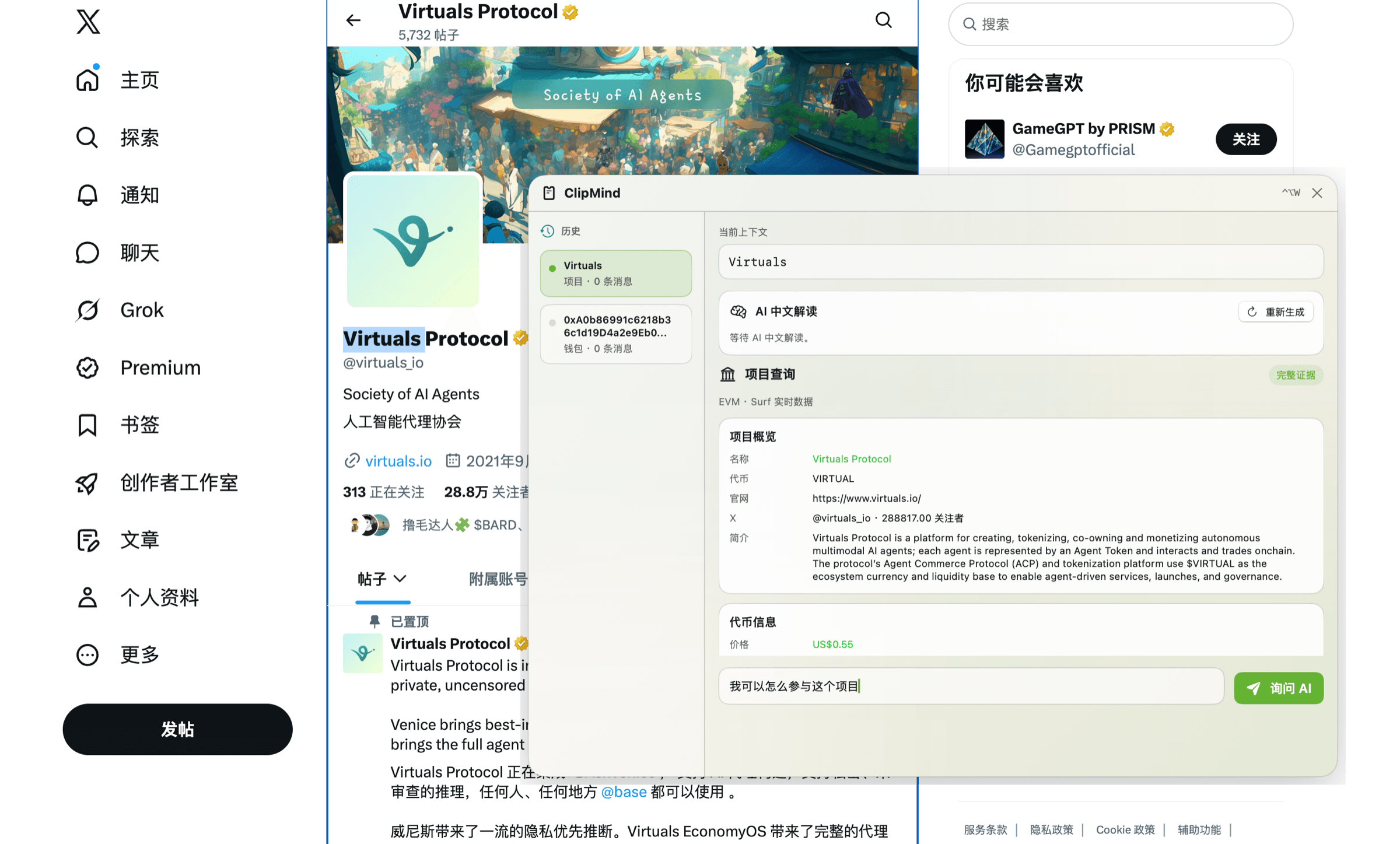Click the https://www.virtuals.io/ 官网 value
The width and height of the screenshot is (1400, 844).
[866, 498]
